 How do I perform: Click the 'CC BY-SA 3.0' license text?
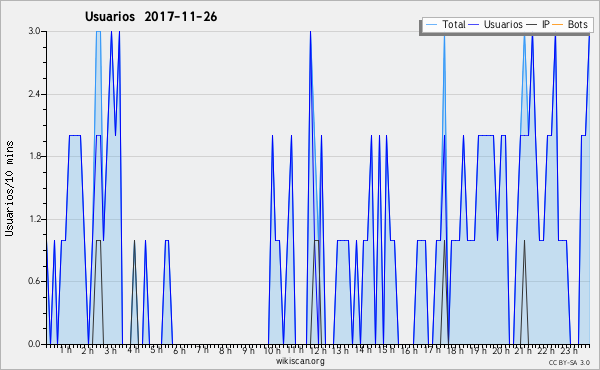569,362
